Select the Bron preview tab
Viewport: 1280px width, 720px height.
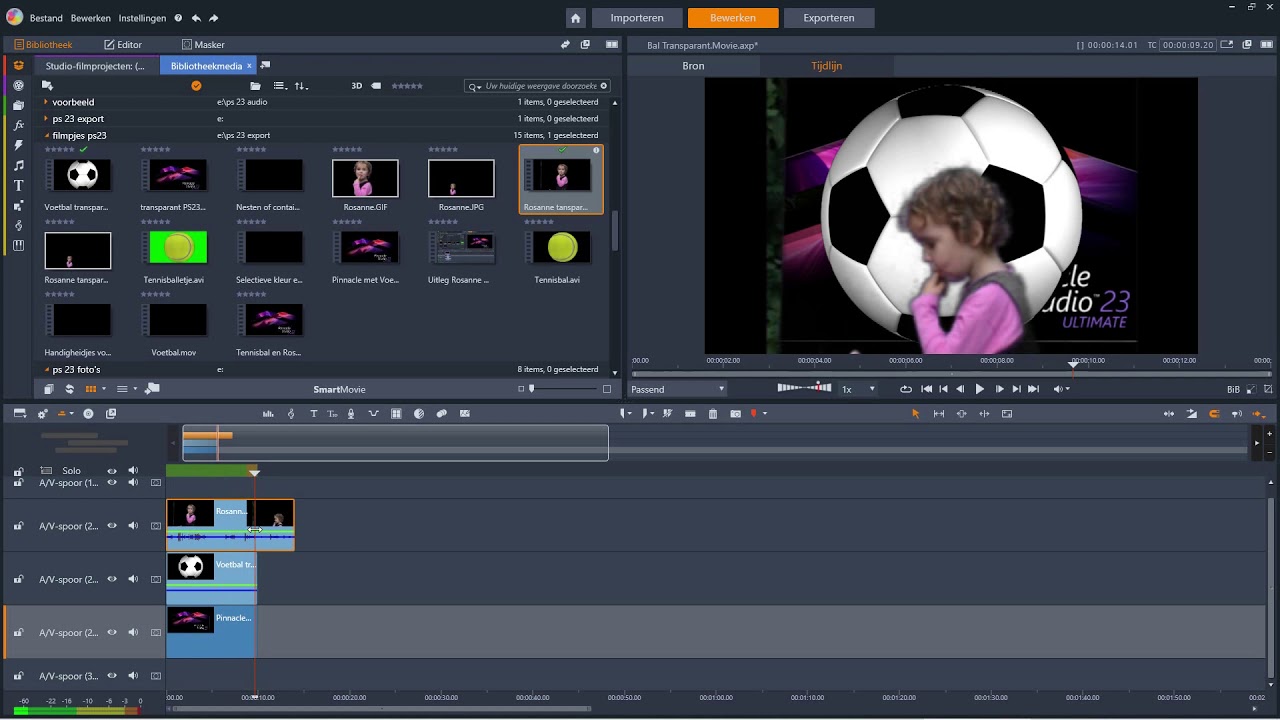[x=693, y=66]
